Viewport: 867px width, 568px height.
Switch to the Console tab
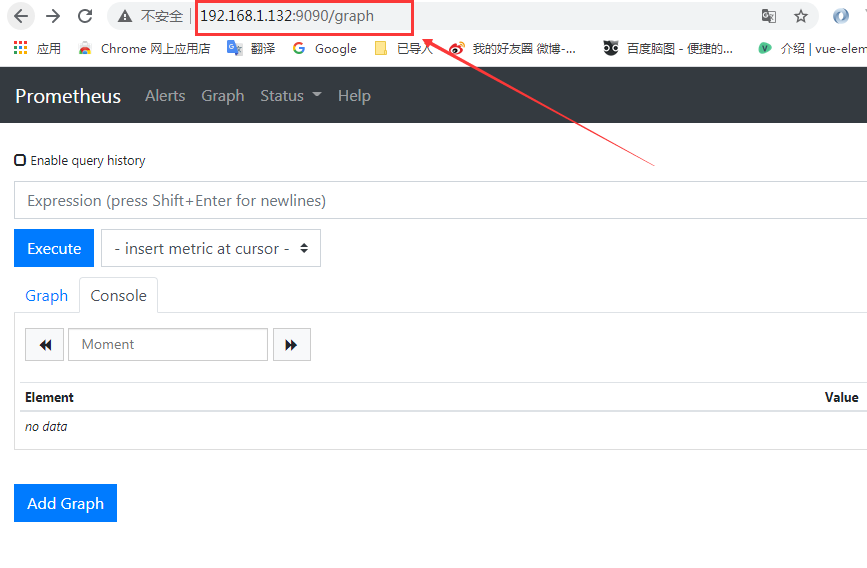pyautogui.click(x=118, y=295)
